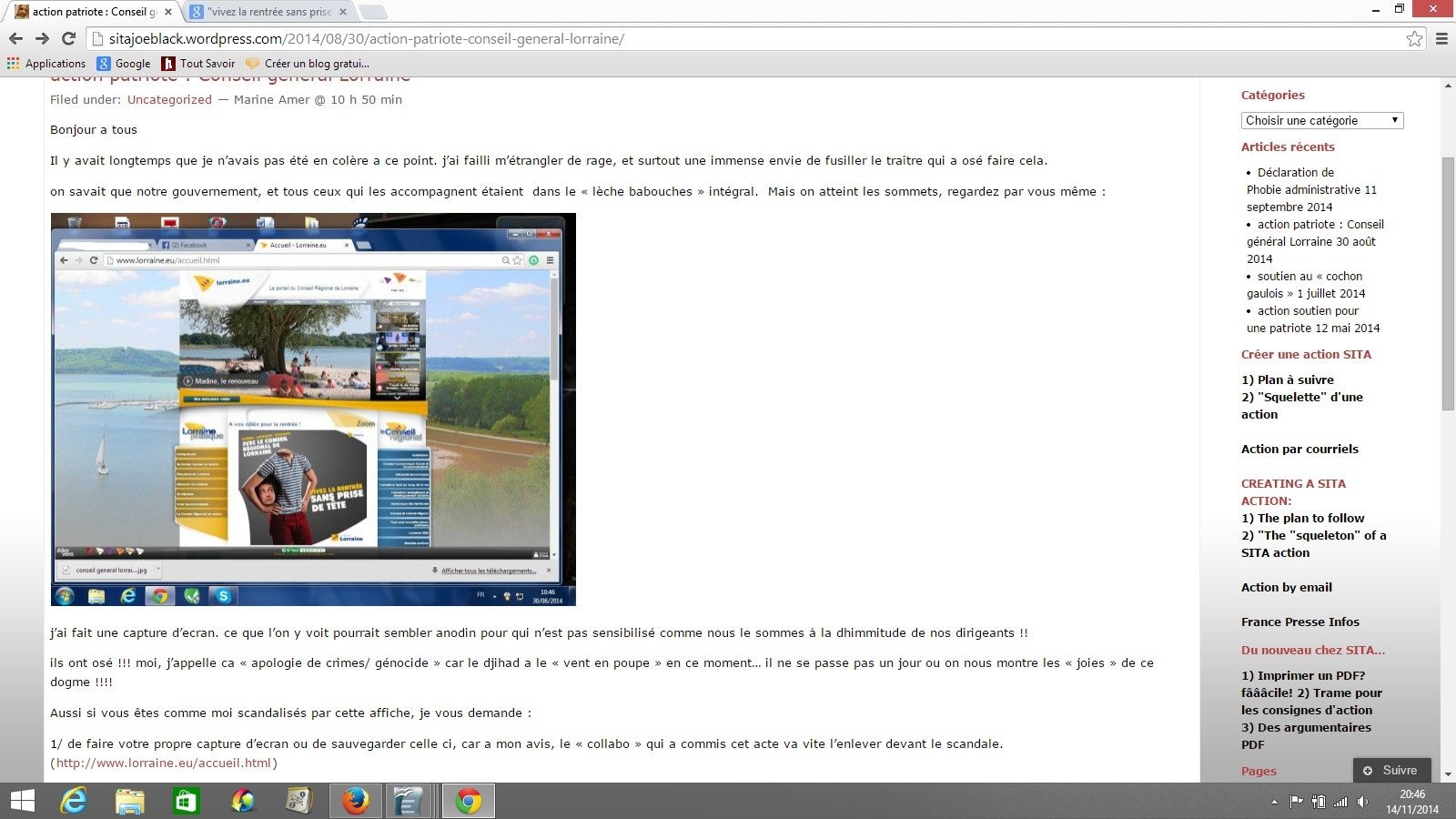Show hidden system tray icons
This screenshot has height=819, width=1456.
[1274, 802]
